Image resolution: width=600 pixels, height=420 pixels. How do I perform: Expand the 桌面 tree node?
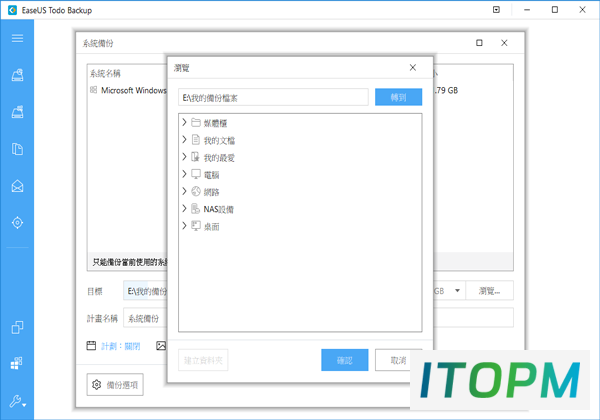[184, 226]
